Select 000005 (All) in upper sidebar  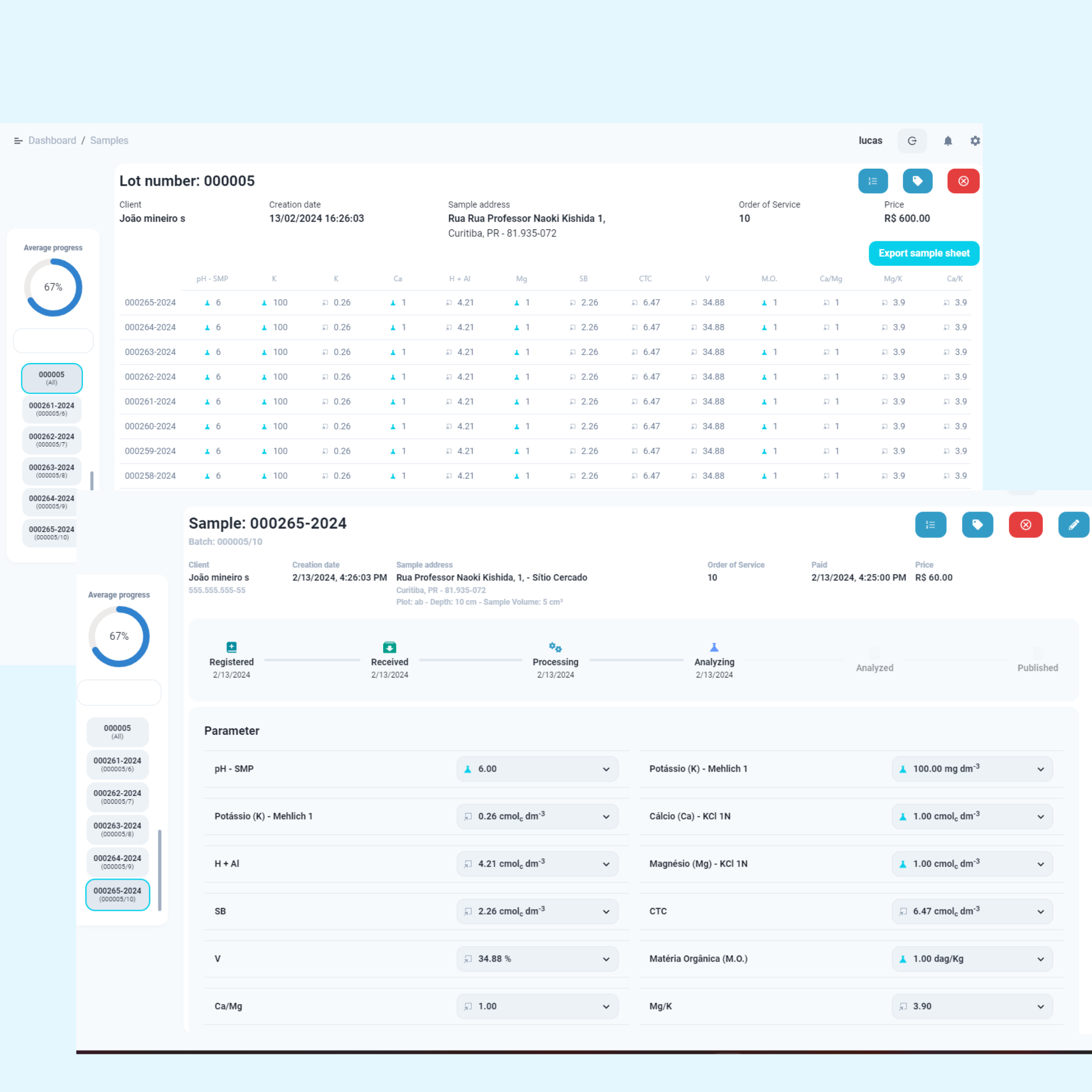pos(52,378)
